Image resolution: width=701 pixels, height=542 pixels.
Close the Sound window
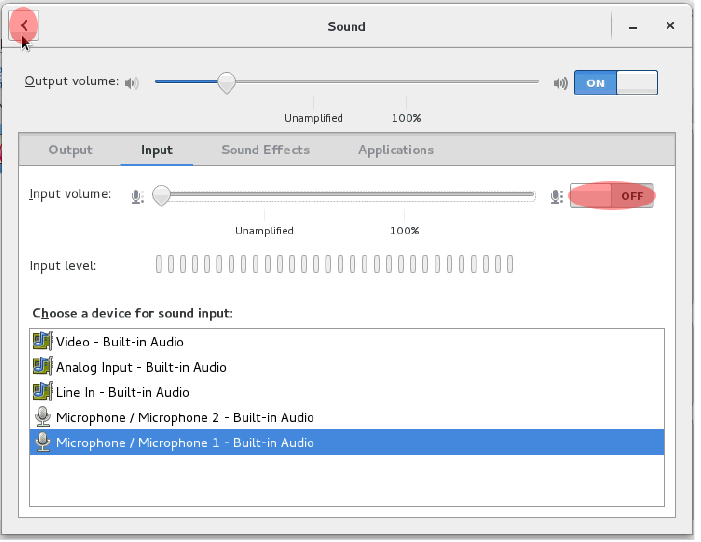(670, 26)
